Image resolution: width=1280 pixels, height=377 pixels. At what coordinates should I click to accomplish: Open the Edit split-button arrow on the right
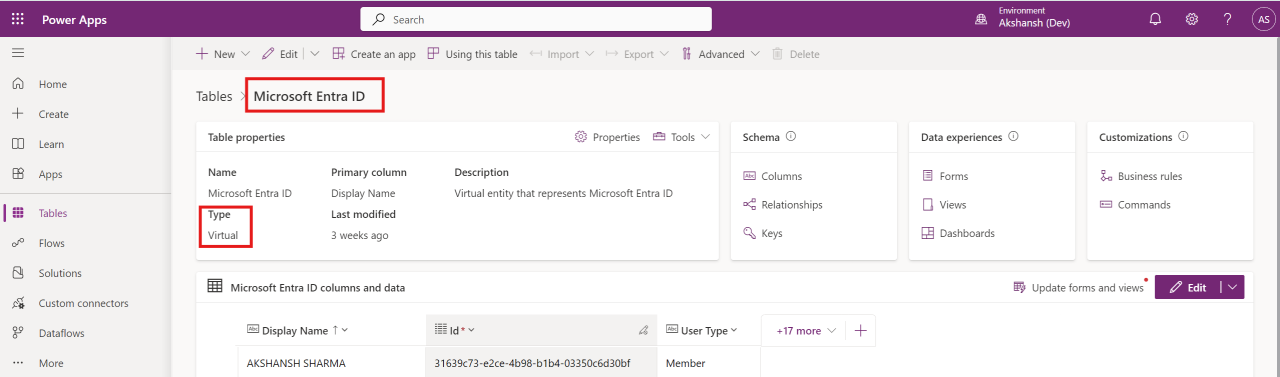point(1233,287)
